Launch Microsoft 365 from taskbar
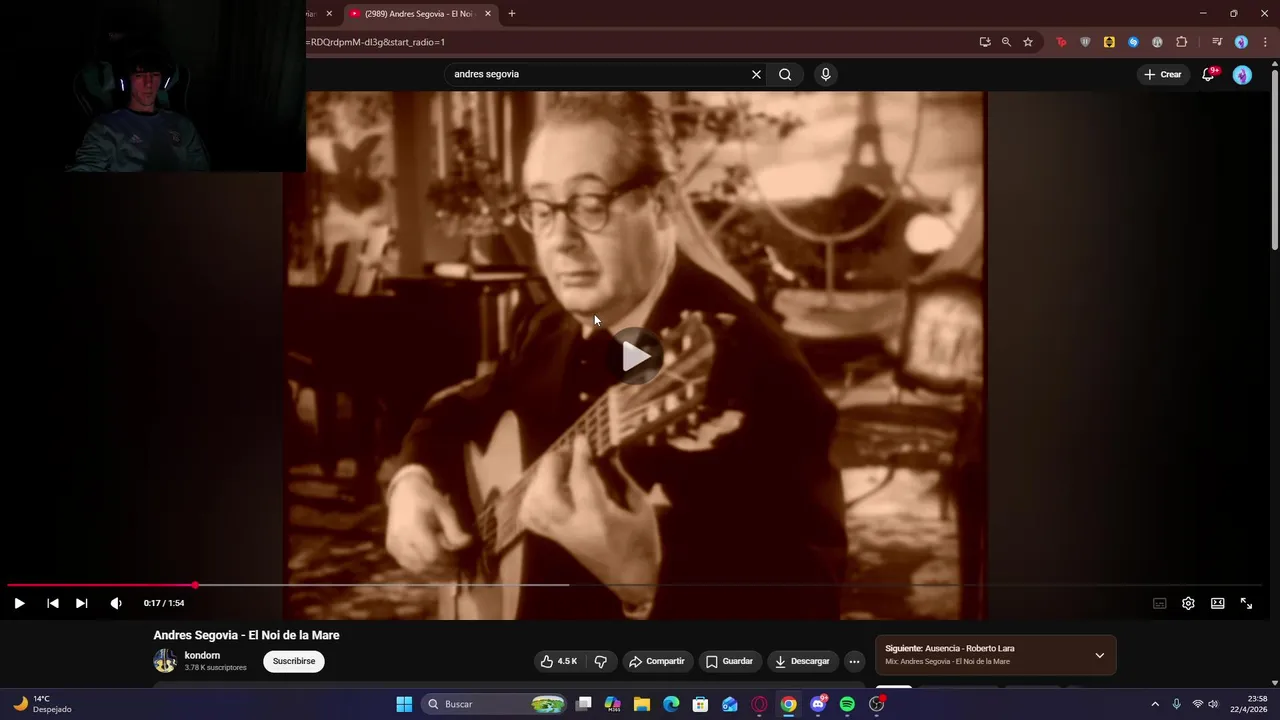 613,704
